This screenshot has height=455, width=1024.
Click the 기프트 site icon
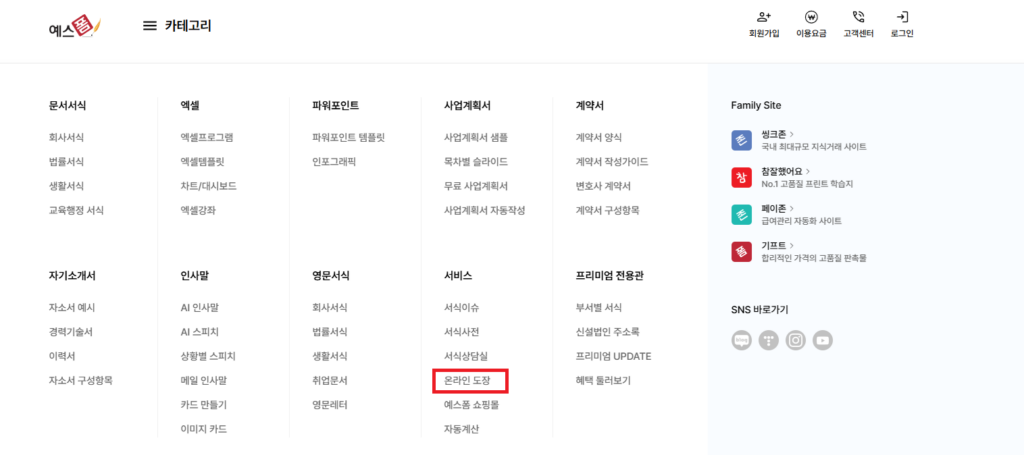click(741, 251)
